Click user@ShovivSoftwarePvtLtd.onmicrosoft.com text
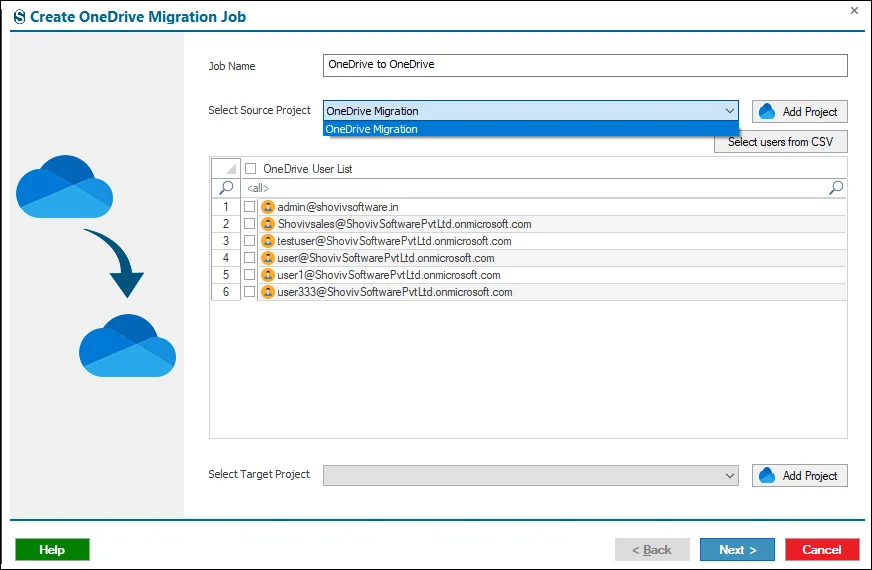The height and width of the screenshot is (570, 872). [386, 258]
